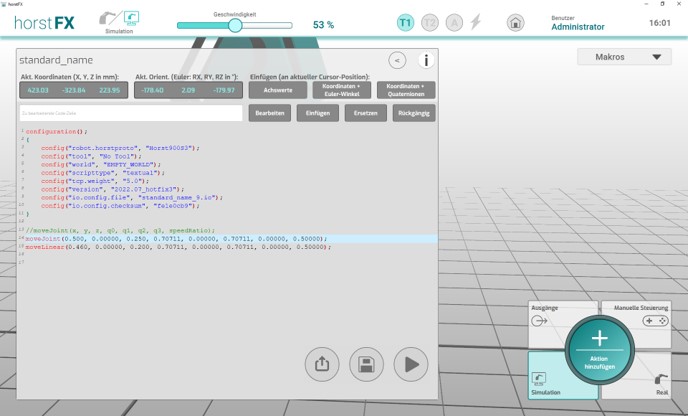Click the Einfügen button
688x416 pixels.
click(318, 113)
